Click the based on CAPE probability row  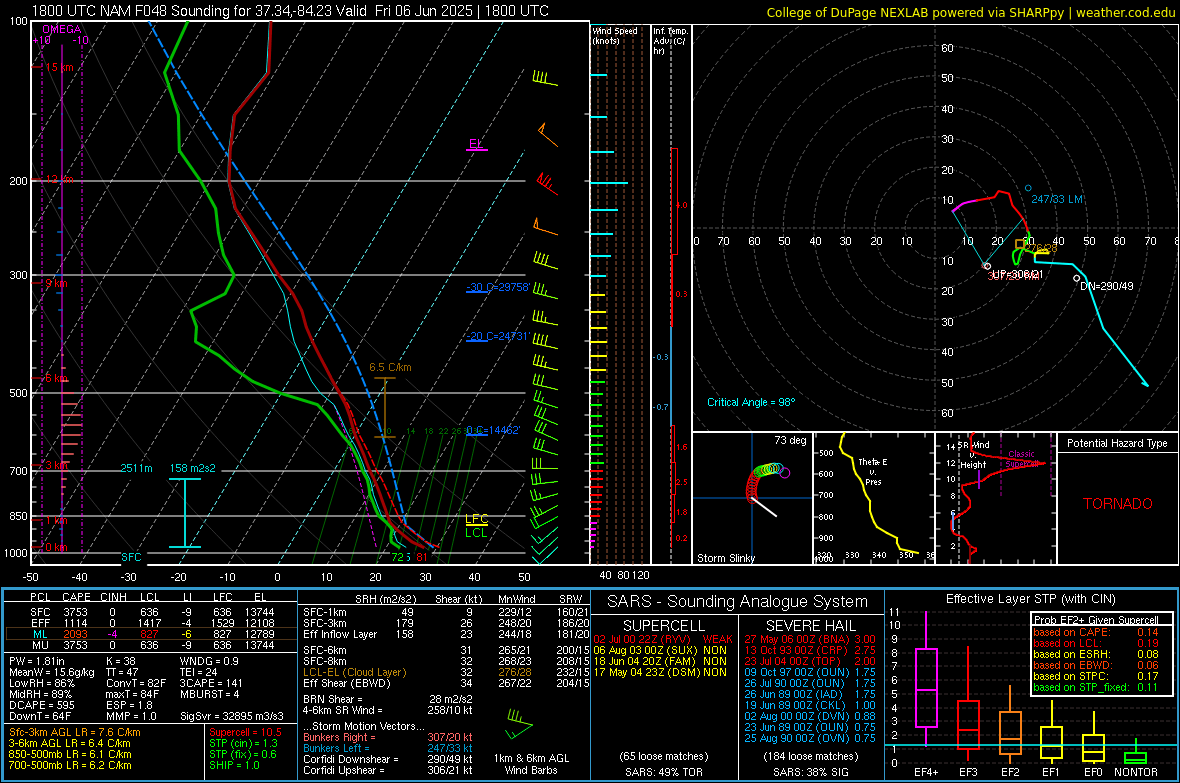(1096, 632)
